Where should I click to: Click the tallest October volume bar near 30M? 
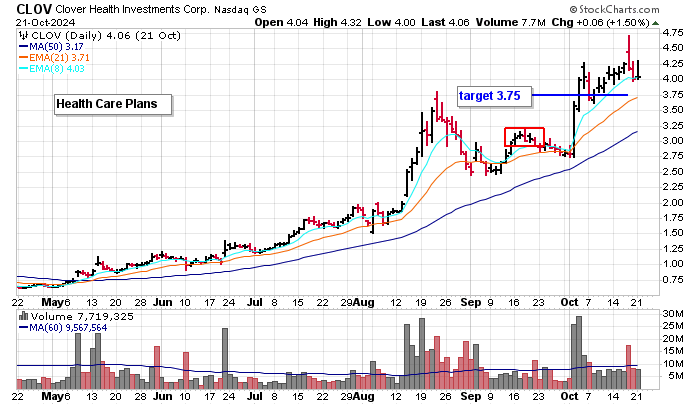tap(579, 353)
